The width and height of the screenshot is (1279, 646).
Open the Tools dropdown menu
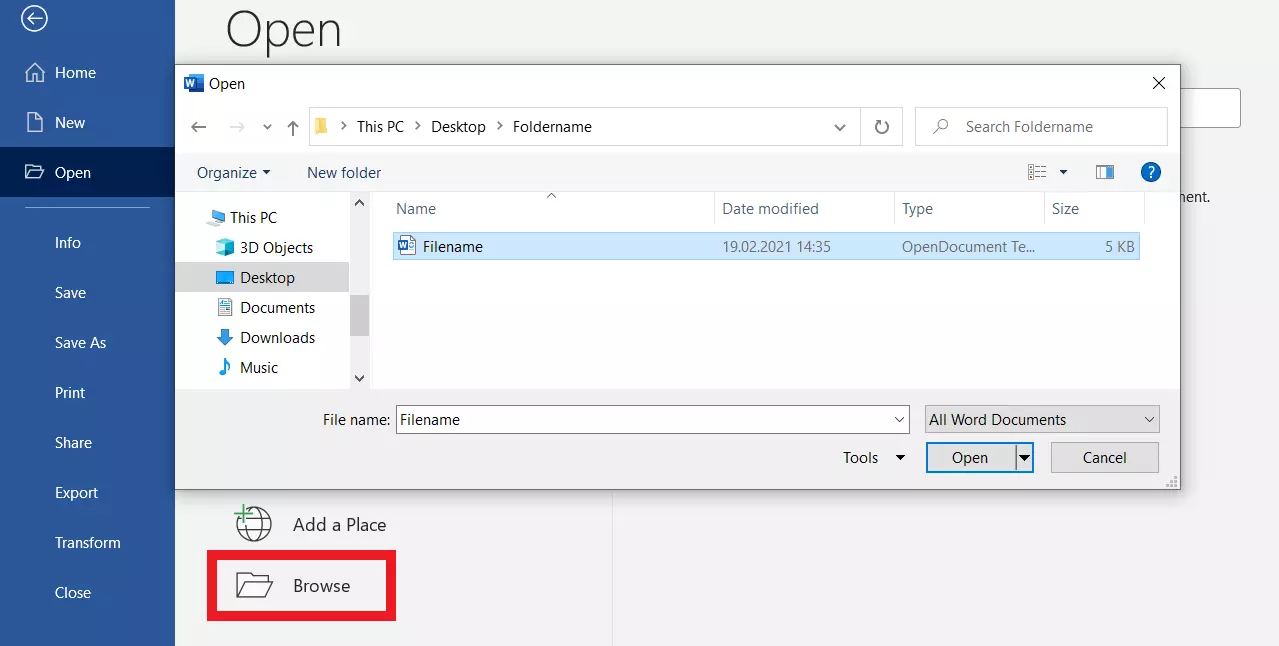coord(873,457)
